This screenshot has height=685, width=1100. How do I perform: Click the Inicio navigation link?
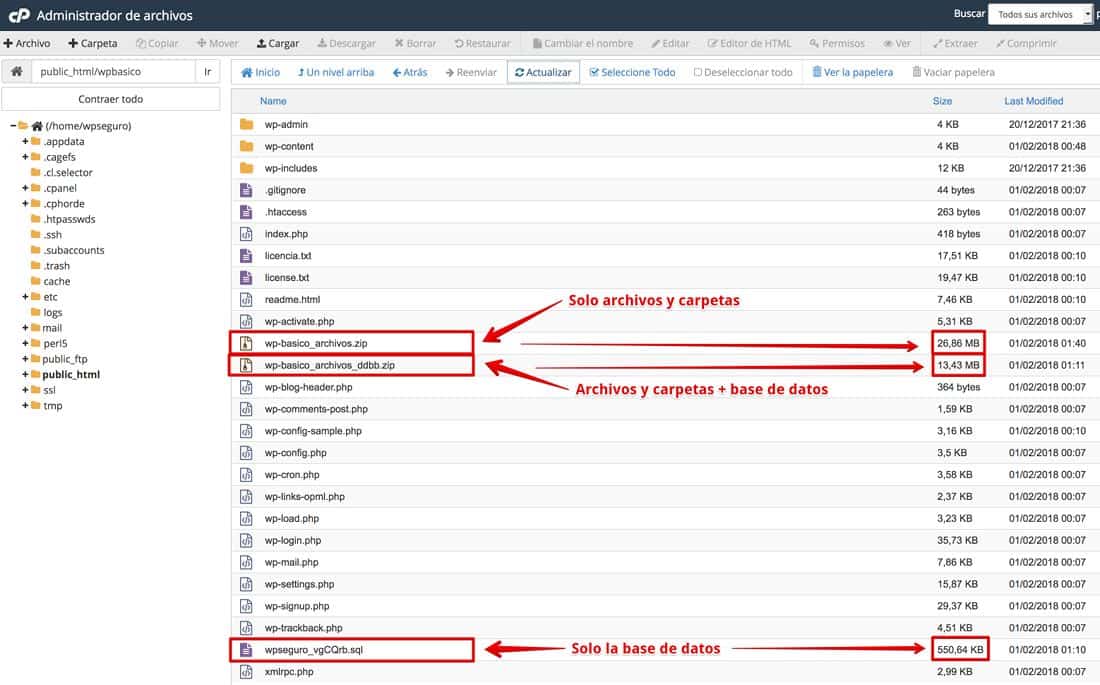[x=260, y=72]
